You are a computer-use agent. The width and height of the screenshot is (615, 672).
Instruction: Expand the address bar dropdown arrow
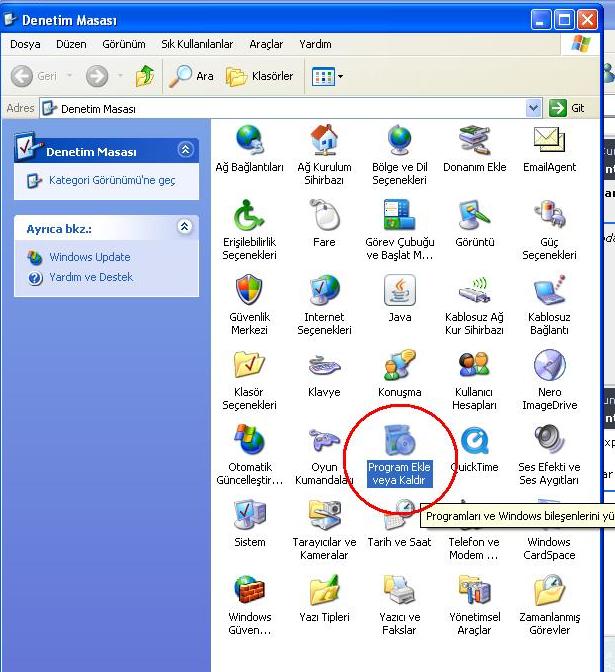point(534,108)
